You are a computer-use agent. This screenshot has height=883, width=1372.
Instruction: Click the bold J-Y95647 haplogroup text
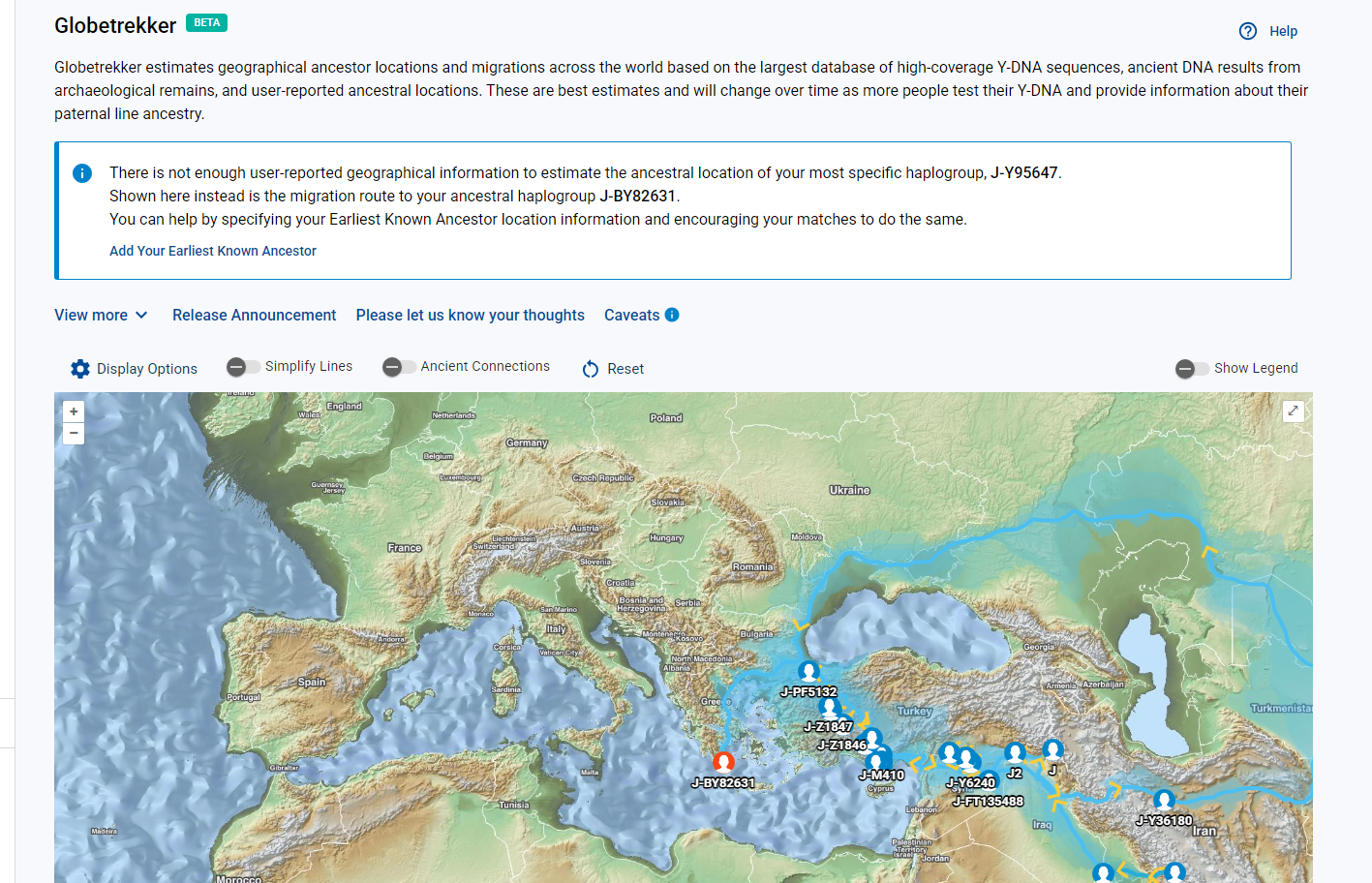point(1024,173)
